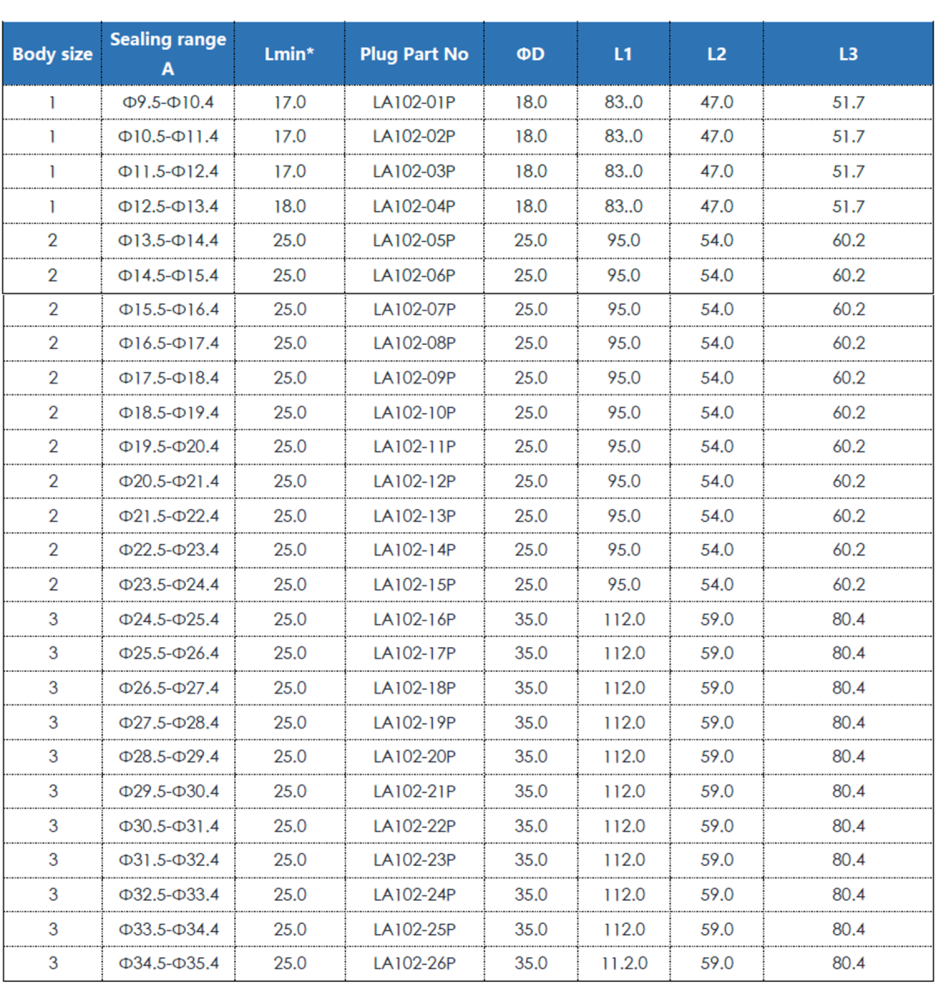
Task: Click sealing range Φ19.5-Φ20.4
Action: pyautogui.click(x=169, y=446)
